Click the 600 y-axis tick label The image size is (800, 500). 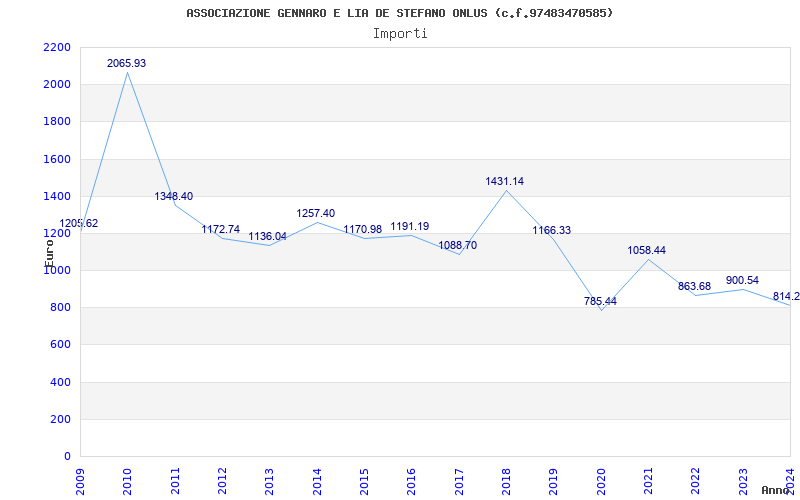coord(60,345)
